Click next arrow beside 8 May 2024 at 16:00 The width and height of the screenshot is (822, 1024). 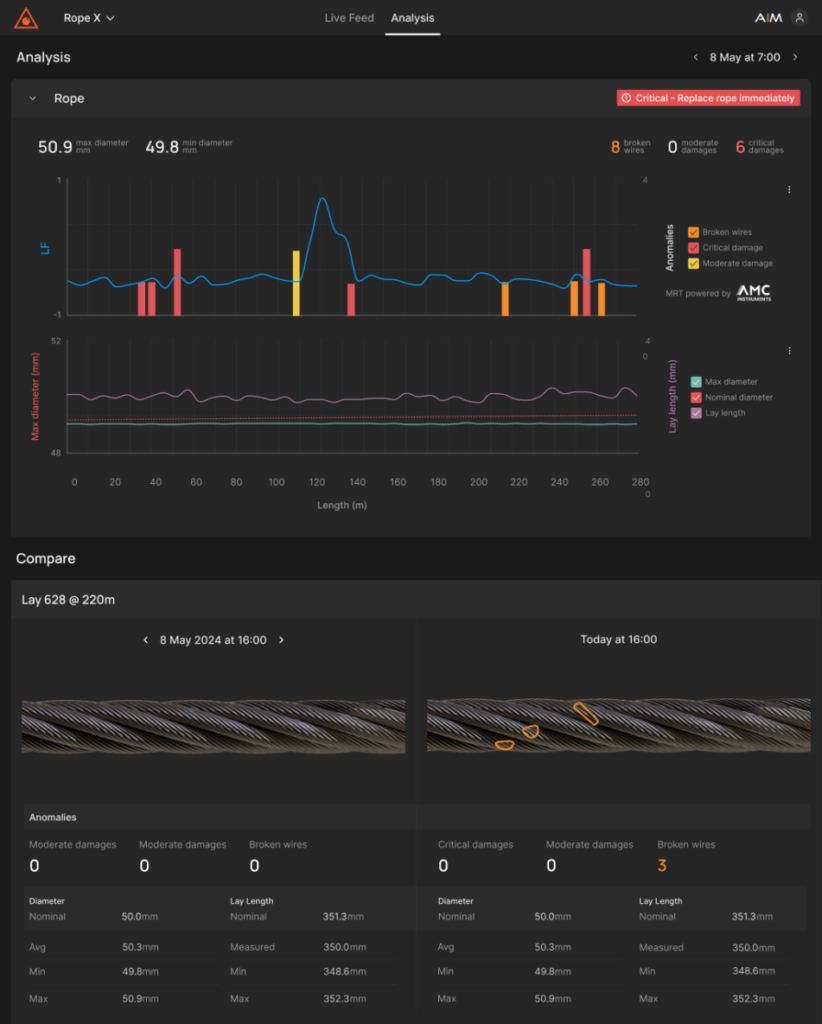(281, 640)
